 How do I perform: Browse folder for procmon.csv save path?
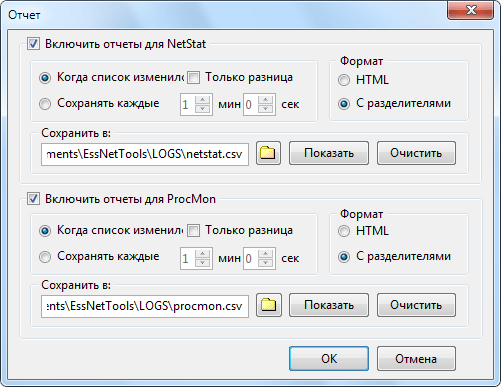269,305
